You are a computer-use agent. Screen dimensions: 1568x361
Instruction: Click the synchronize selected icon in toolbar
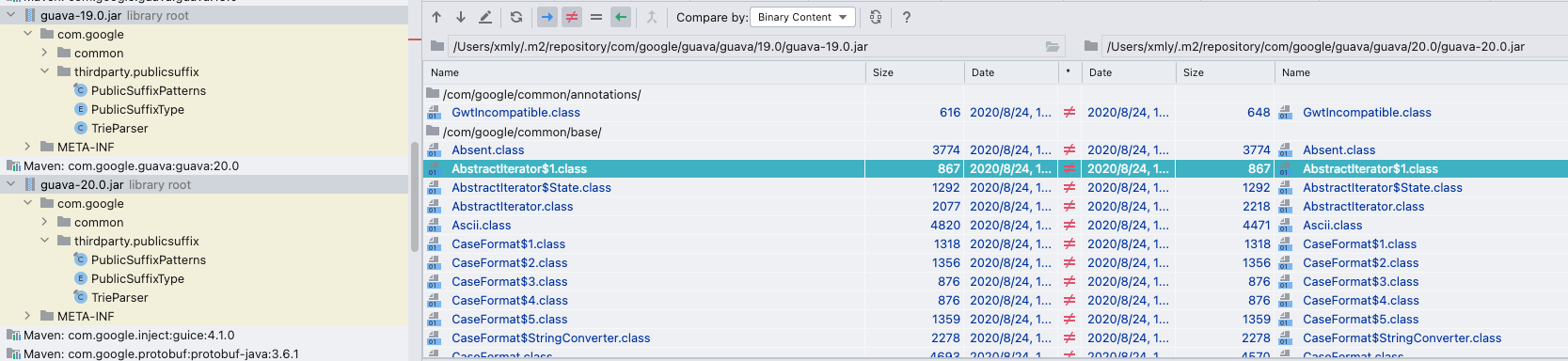pos(651,17)
